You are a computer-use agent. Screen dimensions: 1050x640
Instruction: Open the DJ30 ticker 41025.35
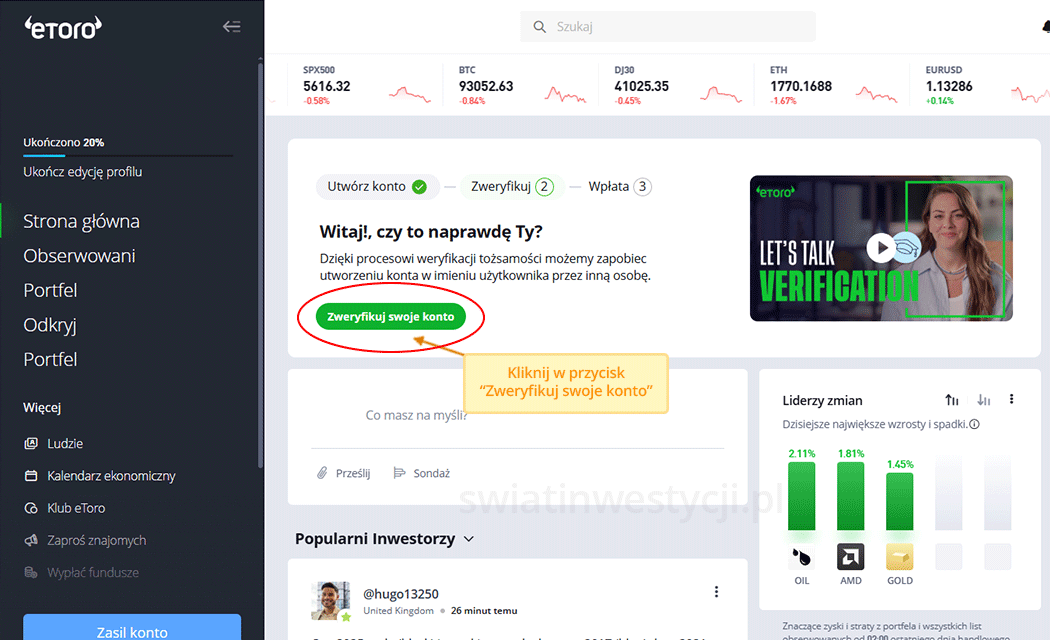point(642,86)
